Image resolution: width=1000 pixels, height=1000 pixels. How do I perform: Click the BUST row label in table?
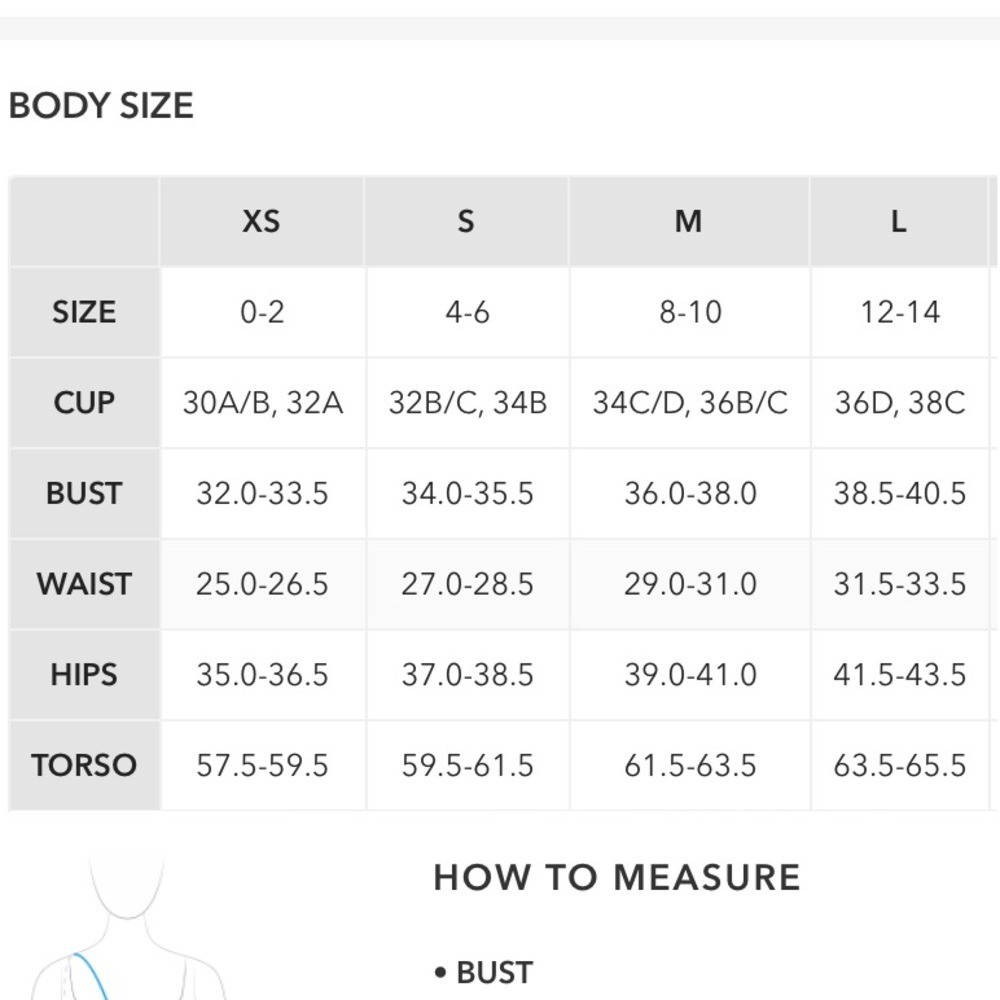tap(84, 494)
